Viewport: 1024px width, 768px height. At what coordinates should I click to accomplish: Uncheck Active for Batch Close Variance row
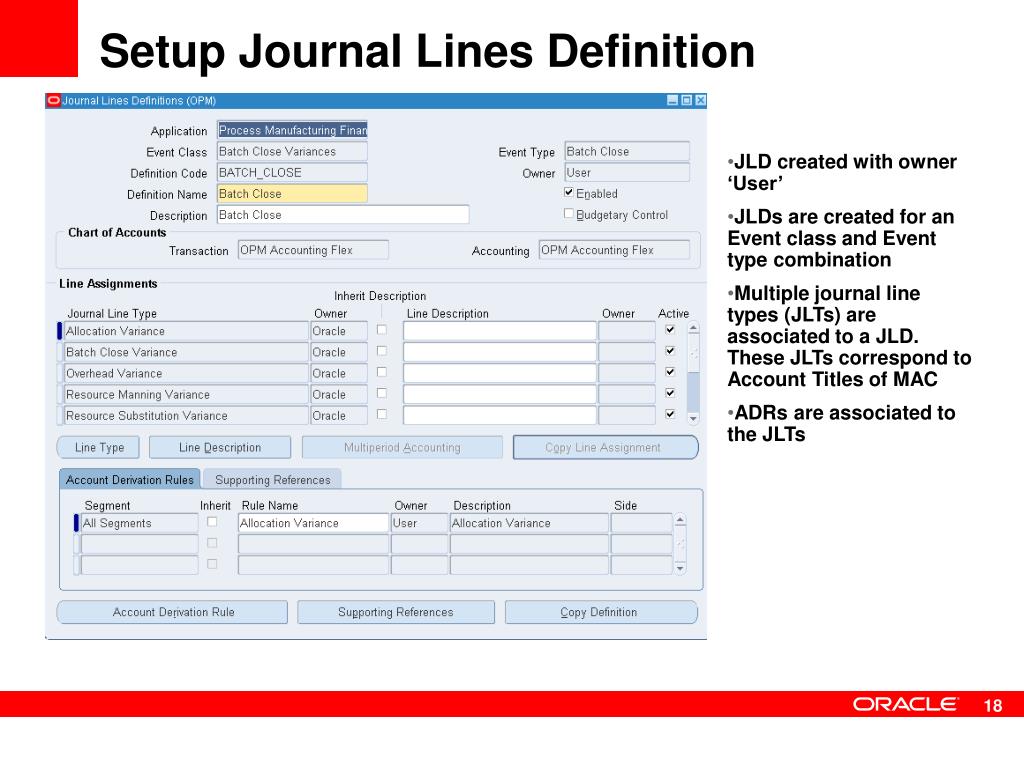pyautogui.click(x=670, y=351)
